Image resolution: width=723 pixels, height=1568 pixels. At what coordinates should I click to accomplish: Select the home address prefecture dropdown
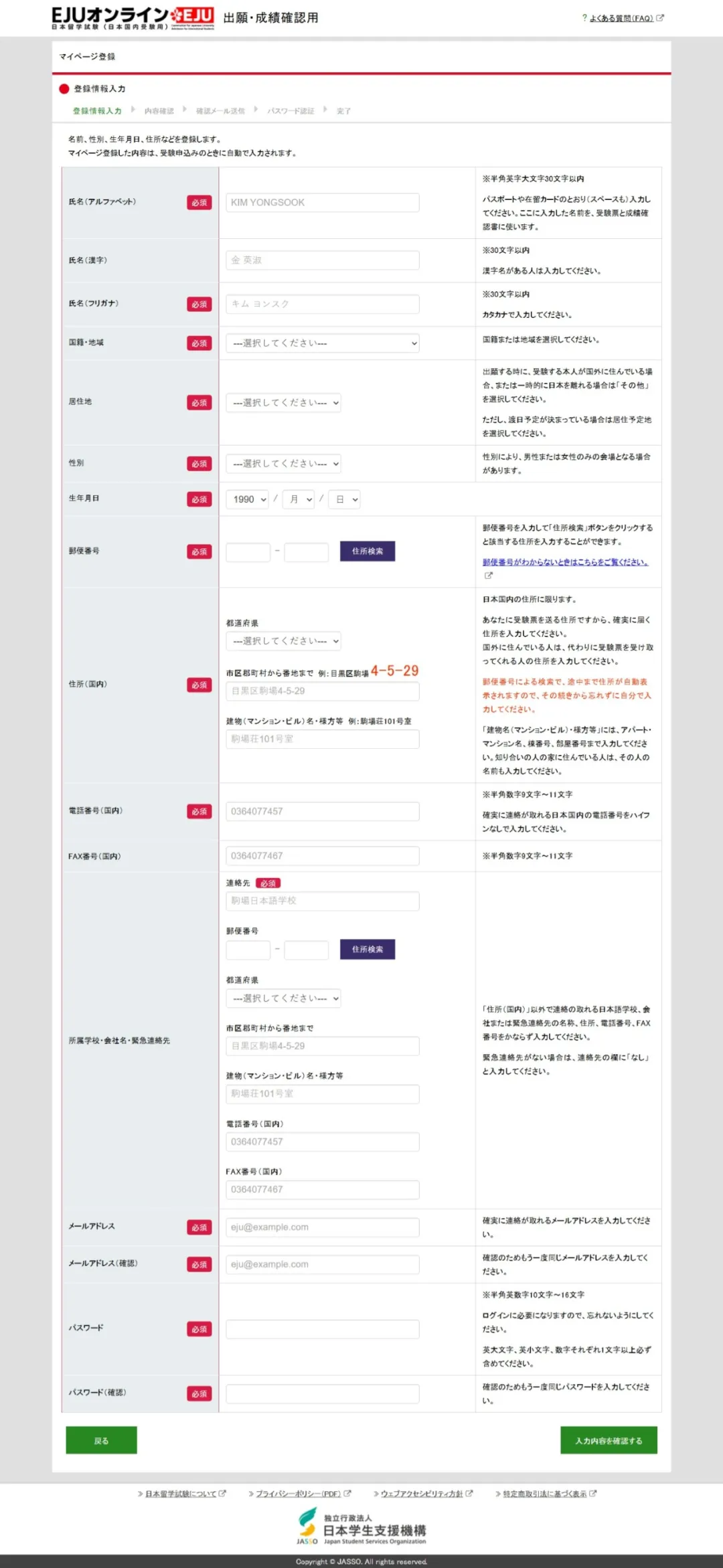[x=283, y=641]
